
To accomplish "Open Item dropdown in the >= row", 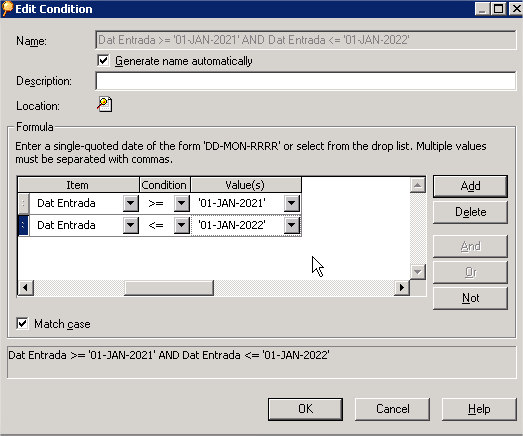I will pos(130,203).
